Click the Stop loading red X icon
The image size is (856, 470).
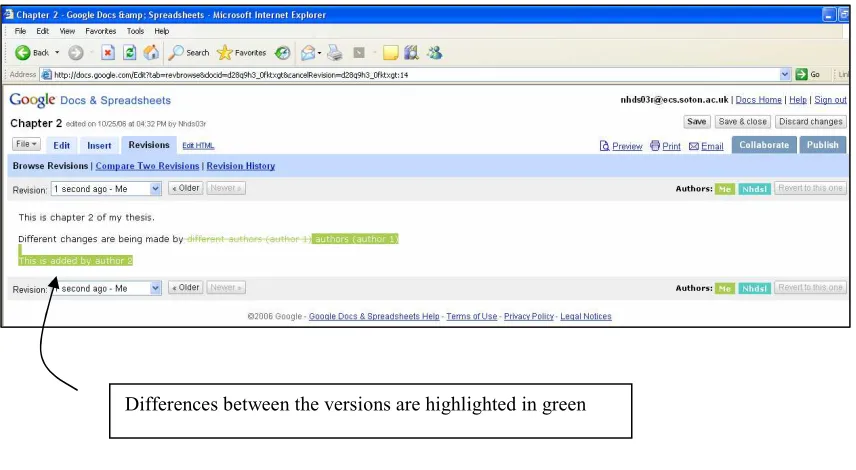[108, 52]
